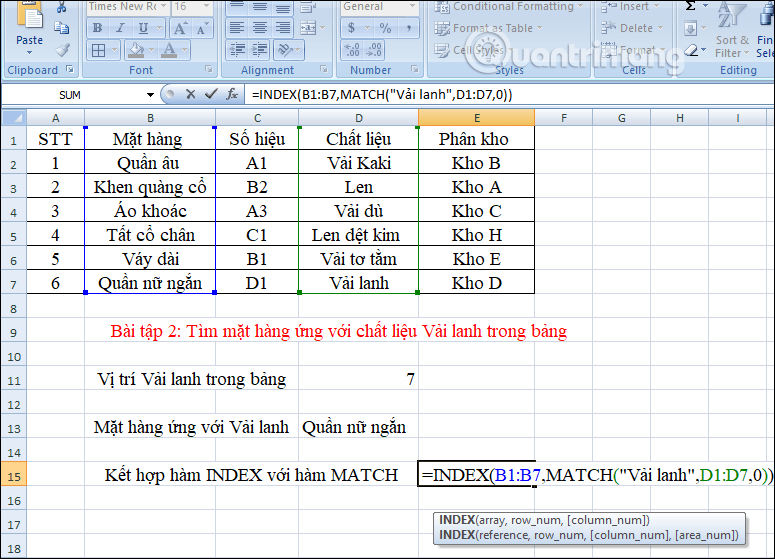This screenshot has height=559, width=775.
Task: Toggle Underline formatting
Action: tap(143, 28)
